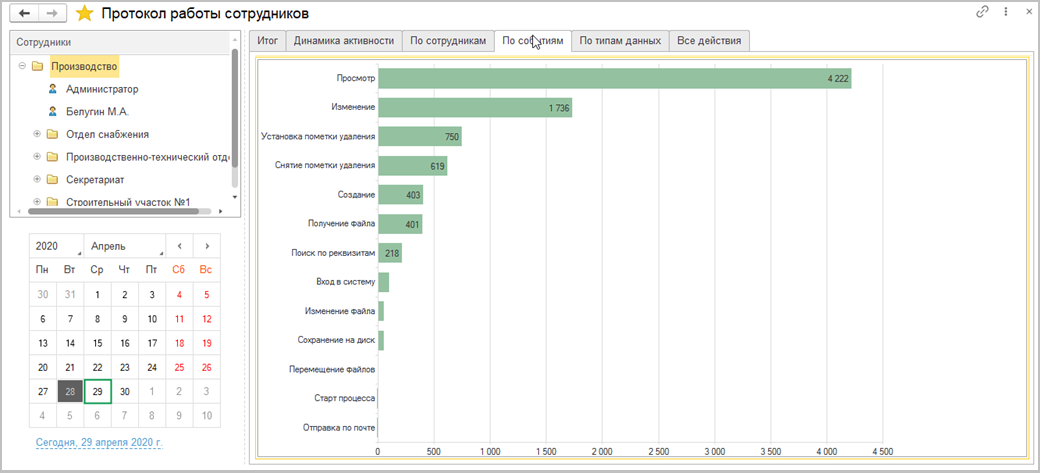Collapse the Производство tree node
Viewport: 1040px width, 473px height.
tap(23, 66)
